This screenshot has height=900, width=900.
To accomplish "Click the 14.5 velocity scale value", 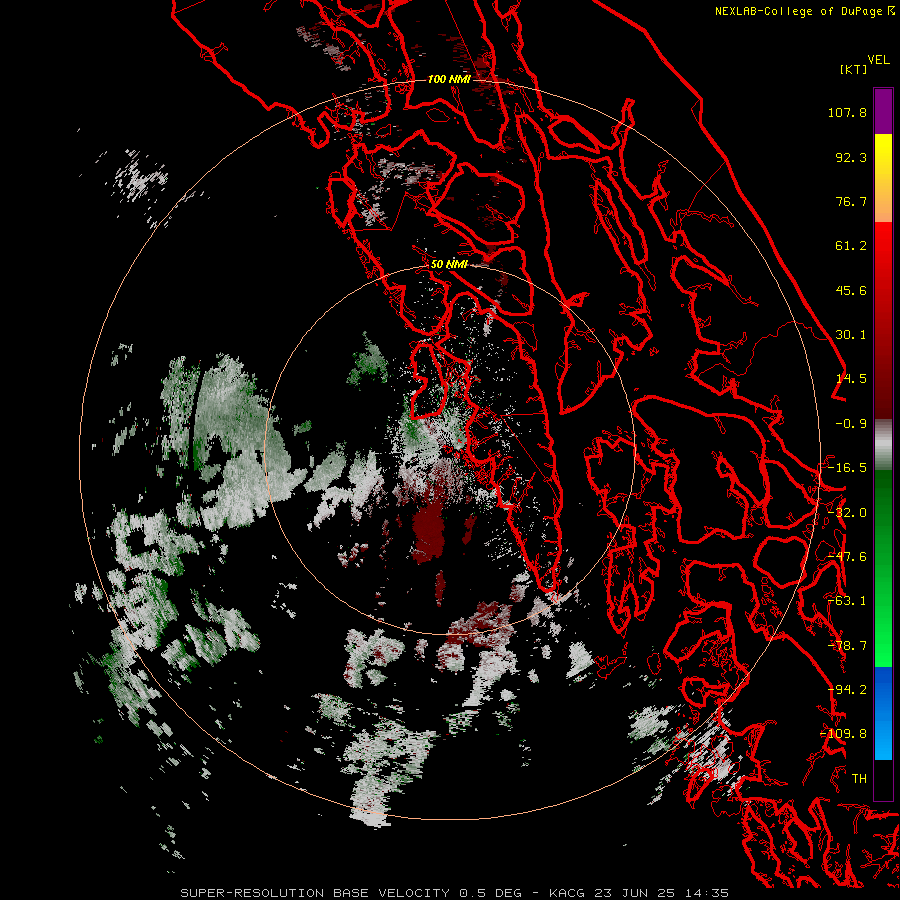I will coord(851,379).
